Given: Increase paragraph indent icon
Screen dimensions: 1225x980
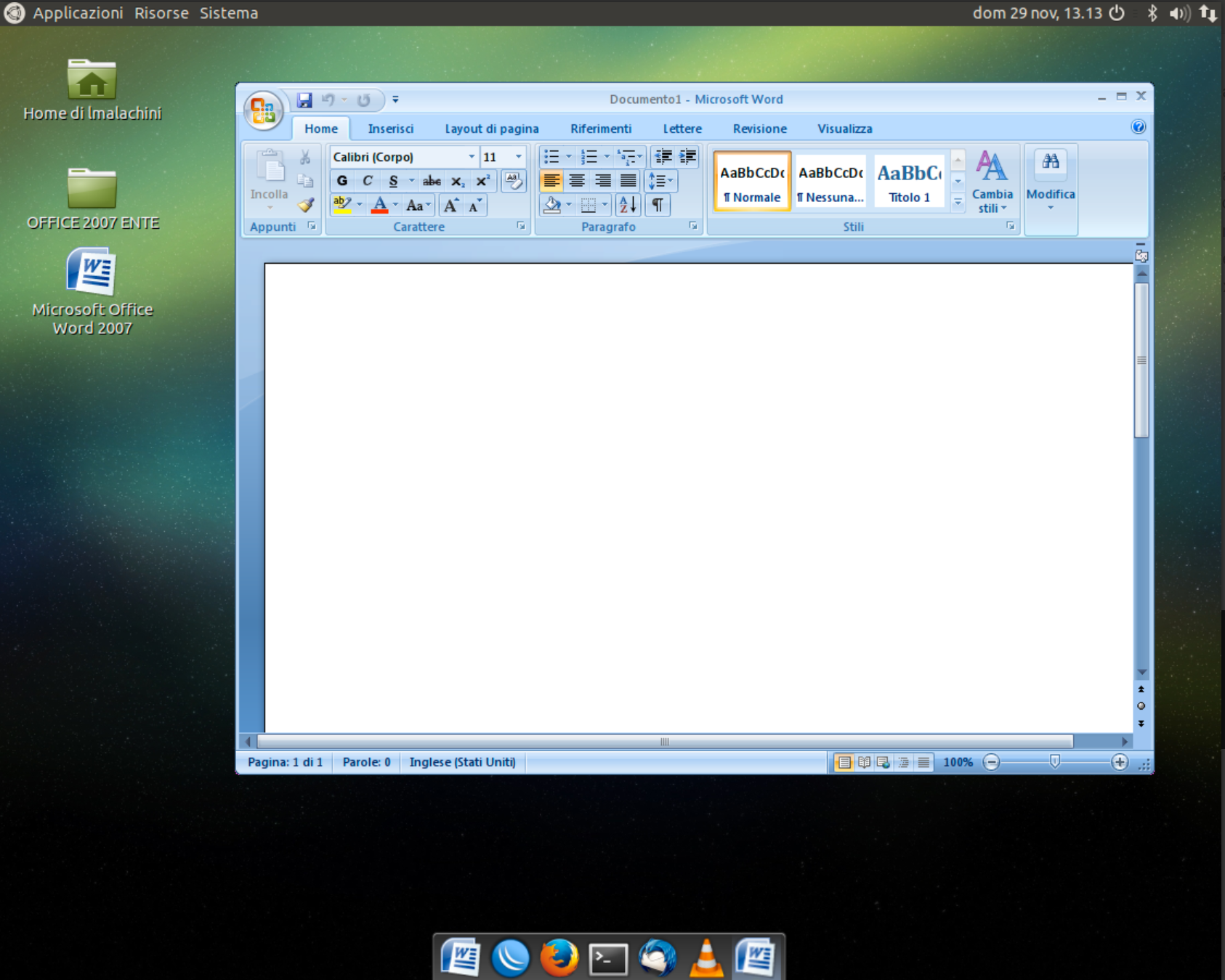Looking at the screenshot, I should 687,156.
